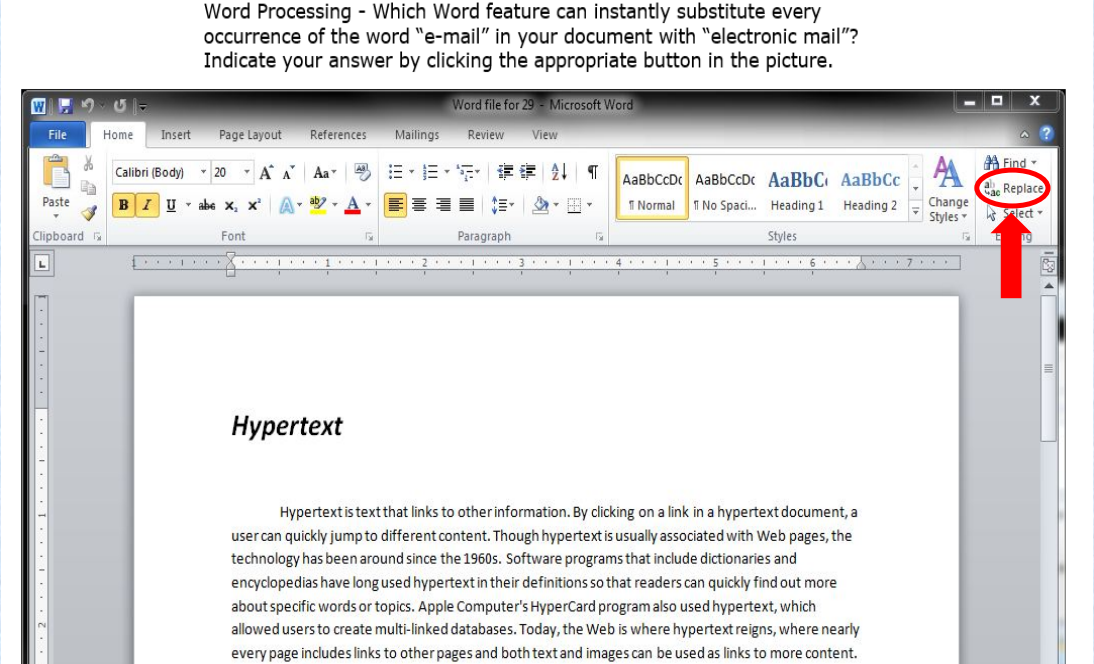Toggle Bold formatting
1094x664 pixels.
[x=123, y=205]
